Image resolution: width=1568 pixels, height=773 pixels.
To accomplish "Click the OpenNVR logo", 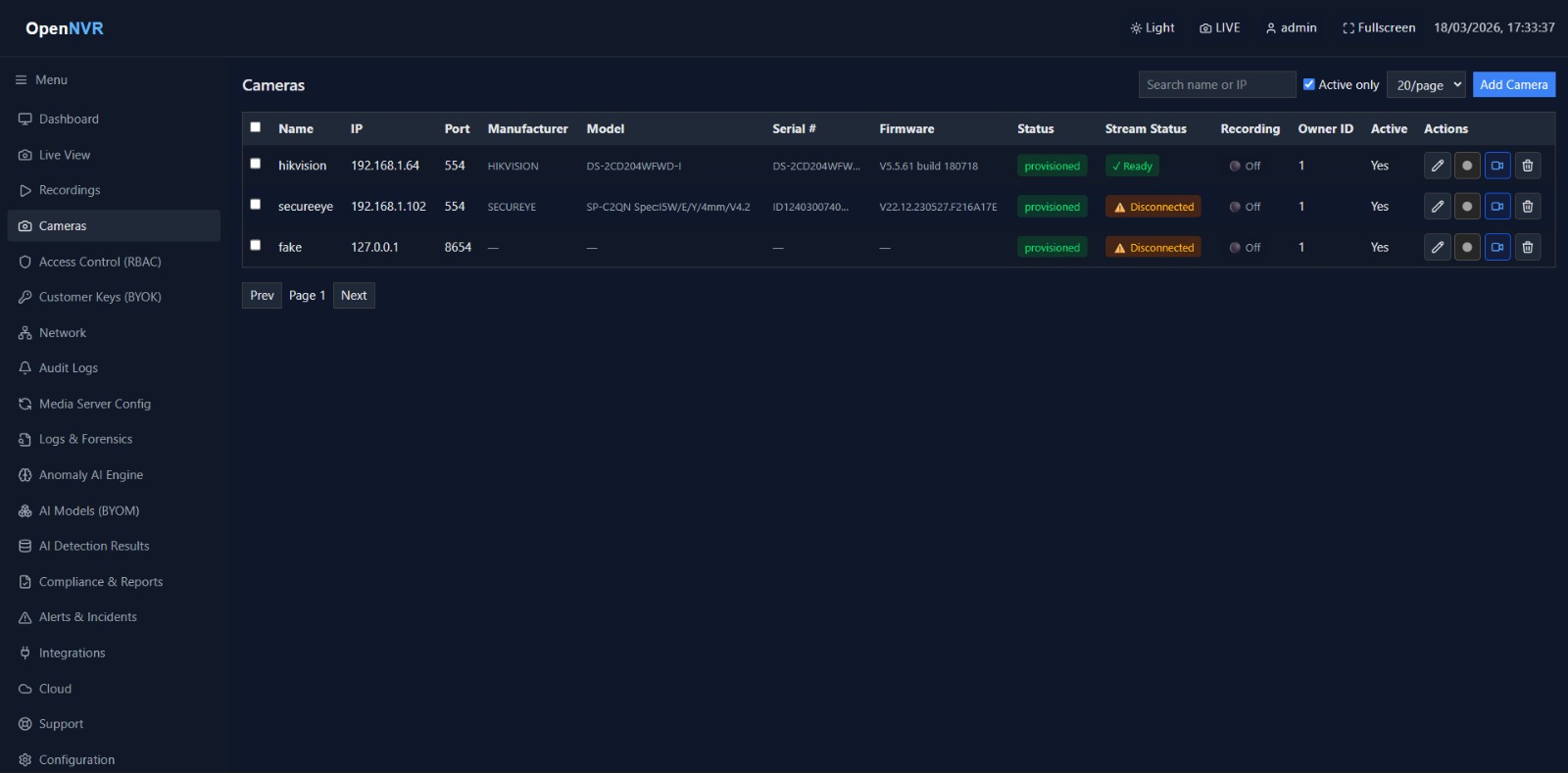I will 65,28.
